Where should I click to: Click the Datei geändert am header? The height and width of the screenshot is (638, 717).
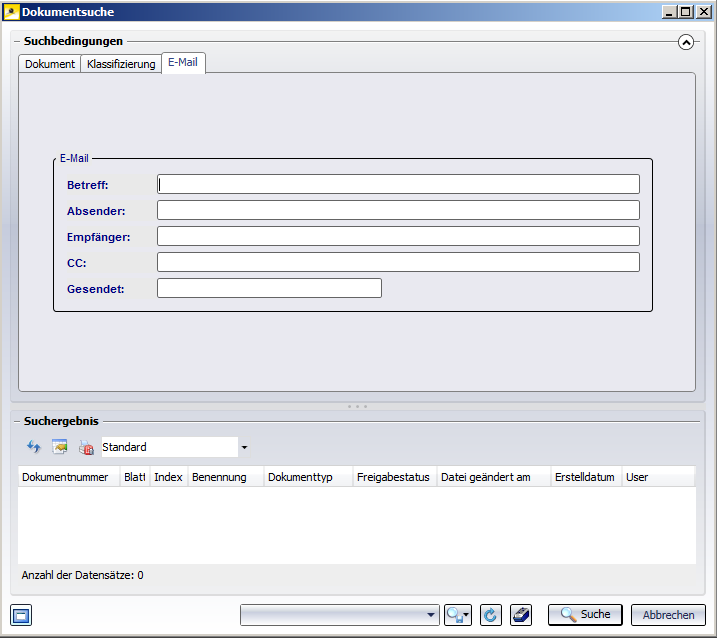(x=494, y=477)
